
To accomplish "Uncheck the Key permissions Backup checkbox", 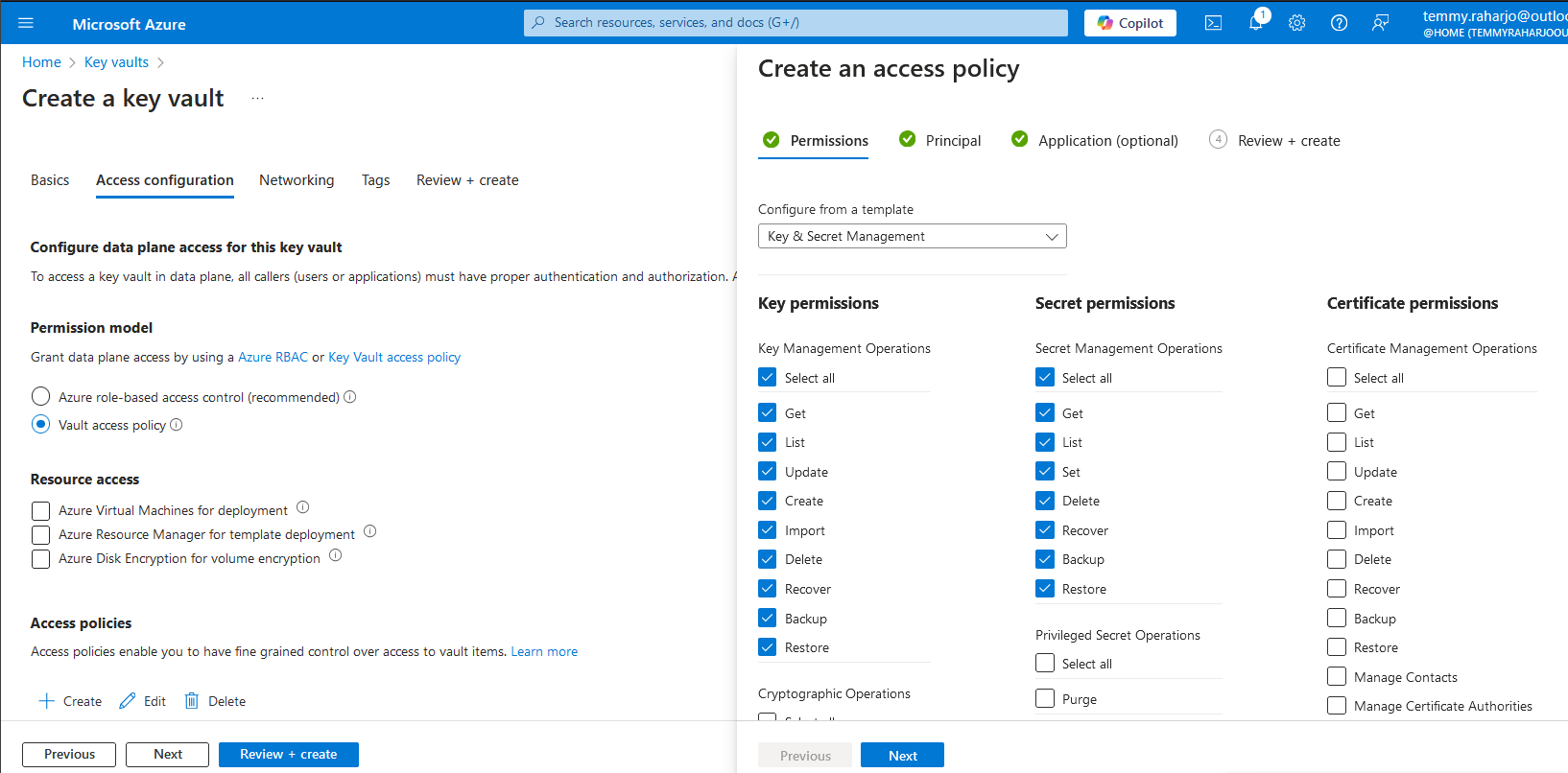I will (768, 618).
